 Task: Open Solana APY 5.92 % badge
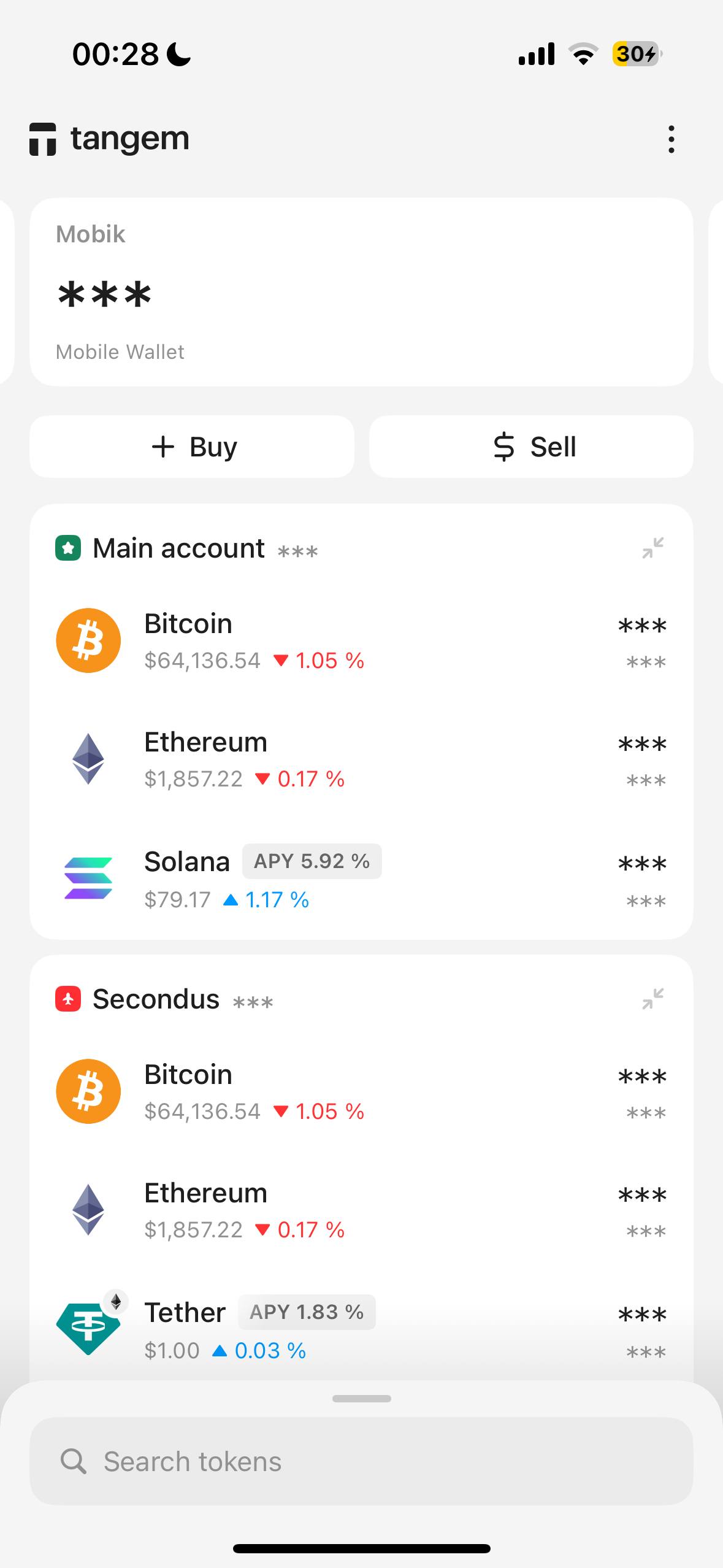click(x=312, y=861)
